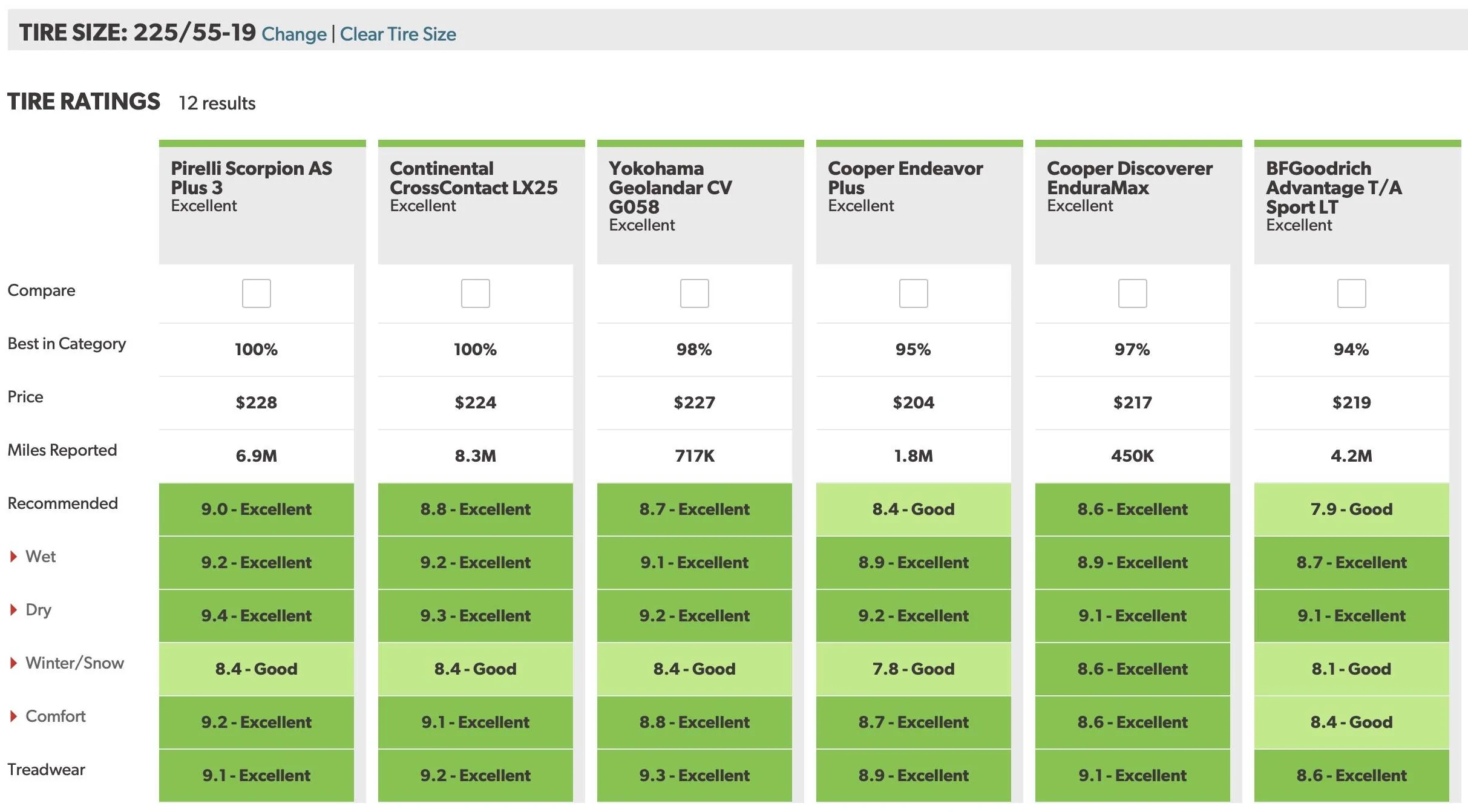Click BFGoodrich's "8.4 - Good" Comfort rating
The width and height of the screenshot is (1468, 812).
1352,722
